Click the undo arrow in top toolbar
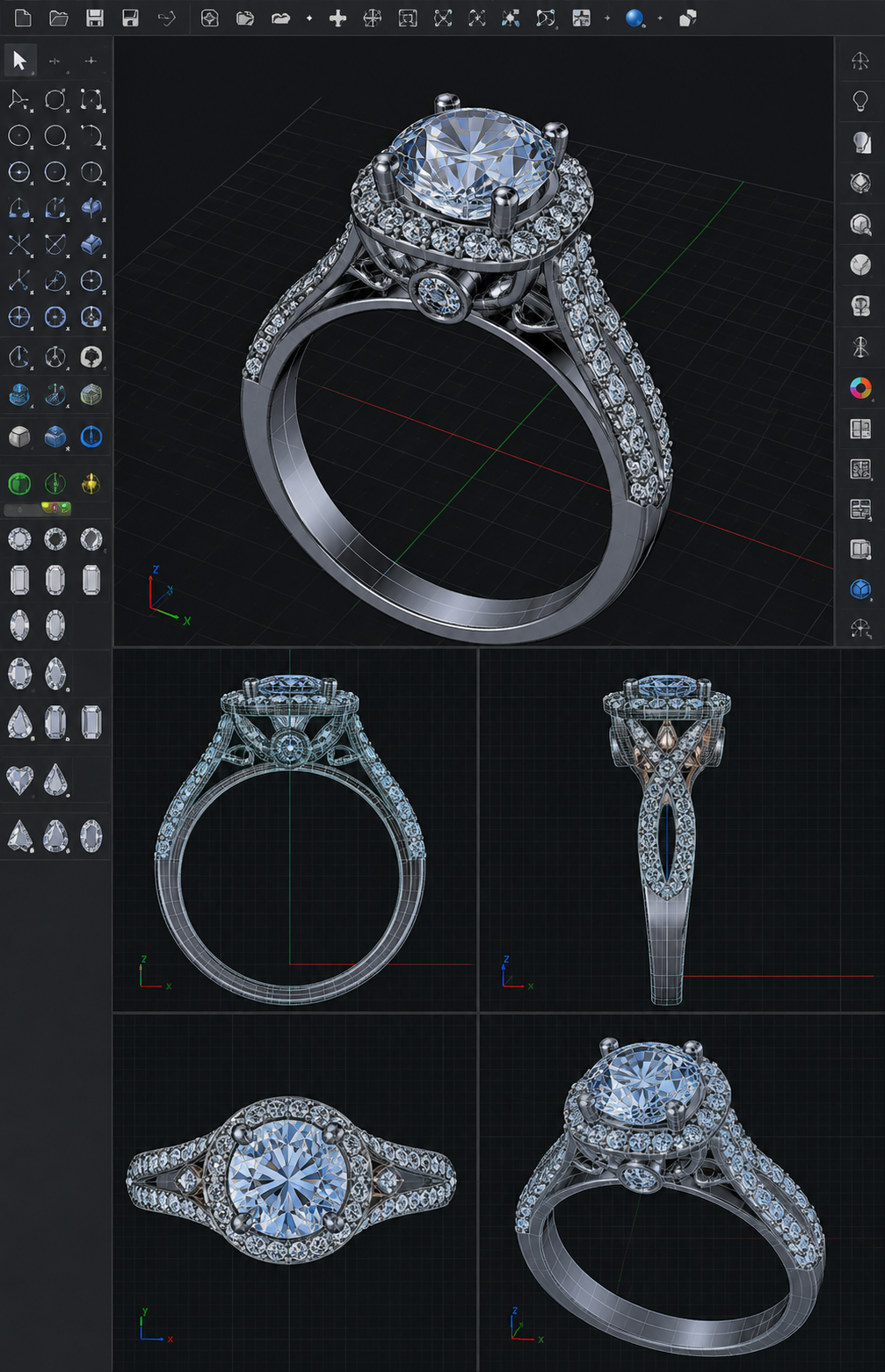 point(166,18)
